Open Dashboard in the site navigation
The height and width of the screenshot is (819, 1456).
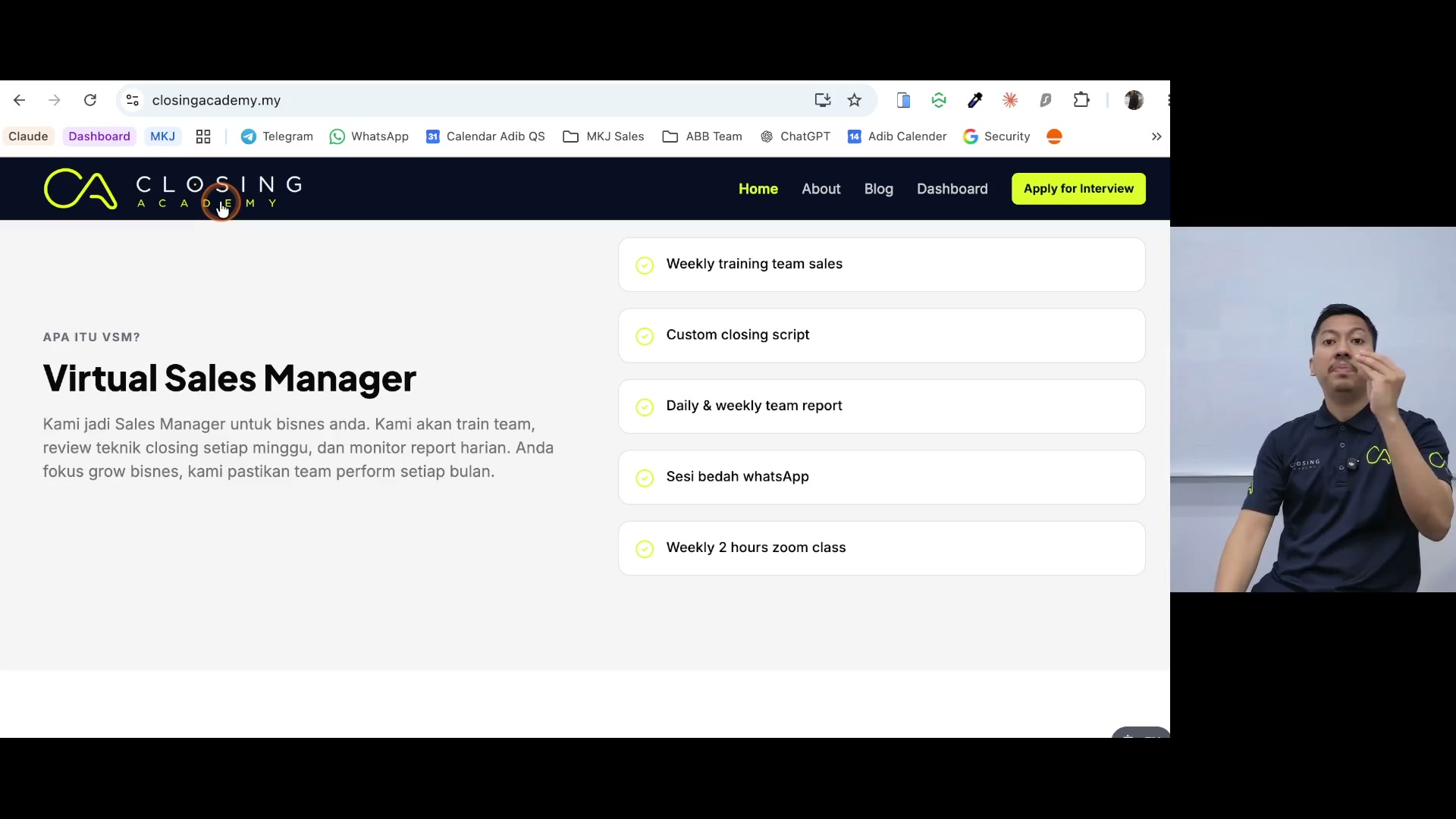952,189
